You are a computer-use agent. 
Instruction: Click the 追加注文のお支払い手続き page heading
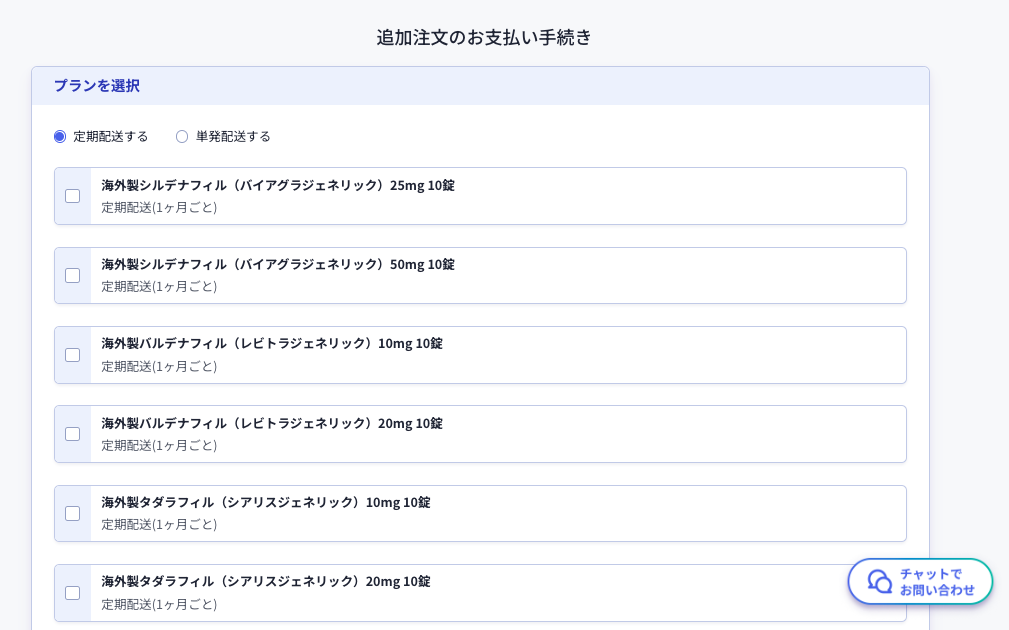click(x=484, y=38)
